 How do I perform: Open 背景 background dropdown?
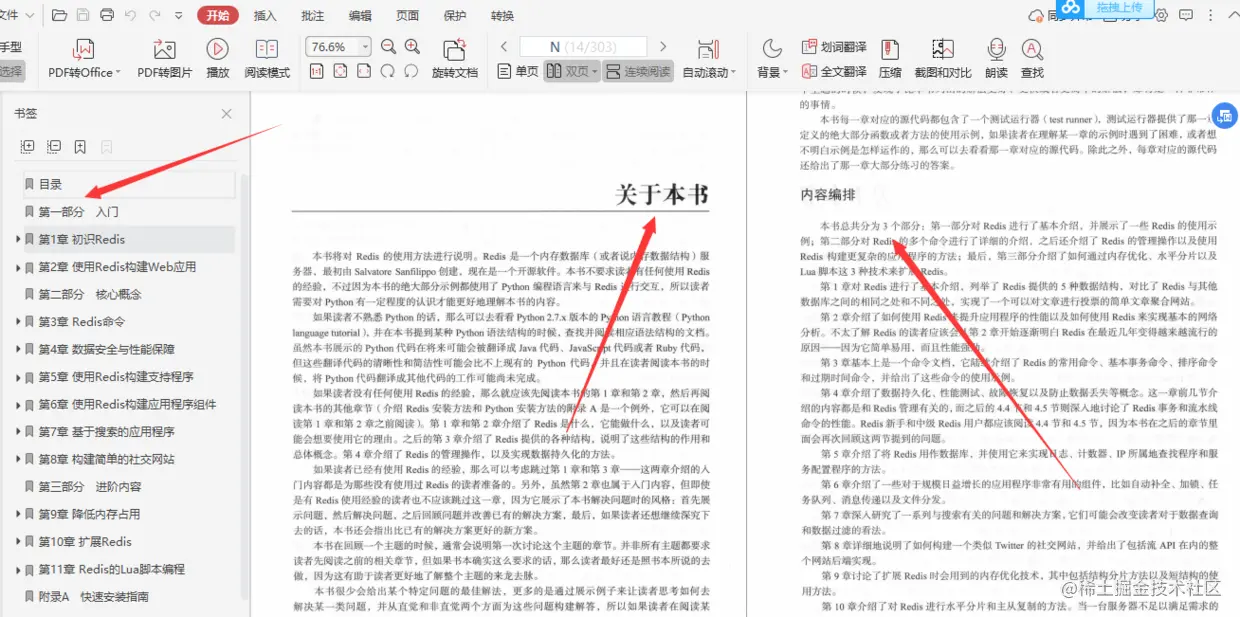click(x=771, y=58)
